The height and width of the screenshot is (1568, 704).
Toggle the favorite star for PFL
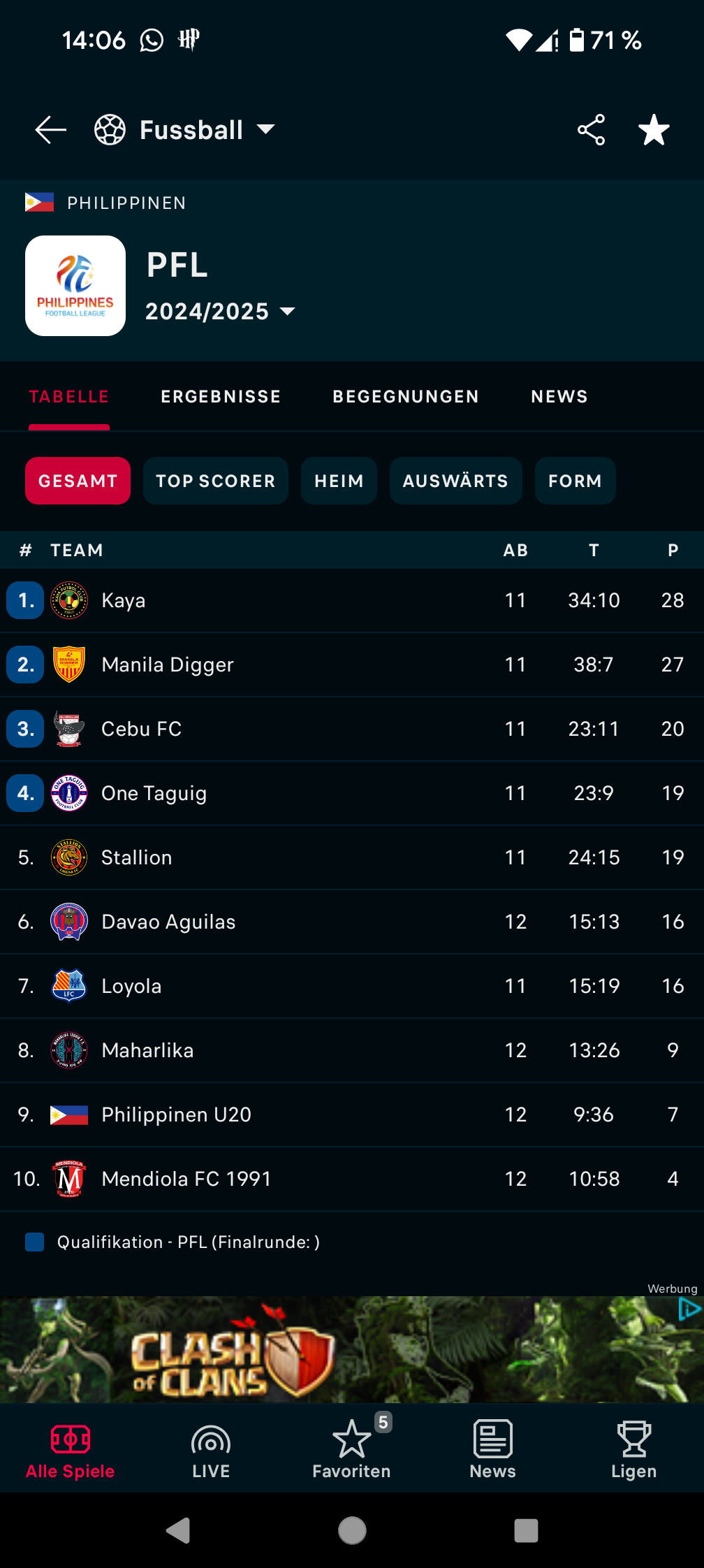[x=654, y=130]
